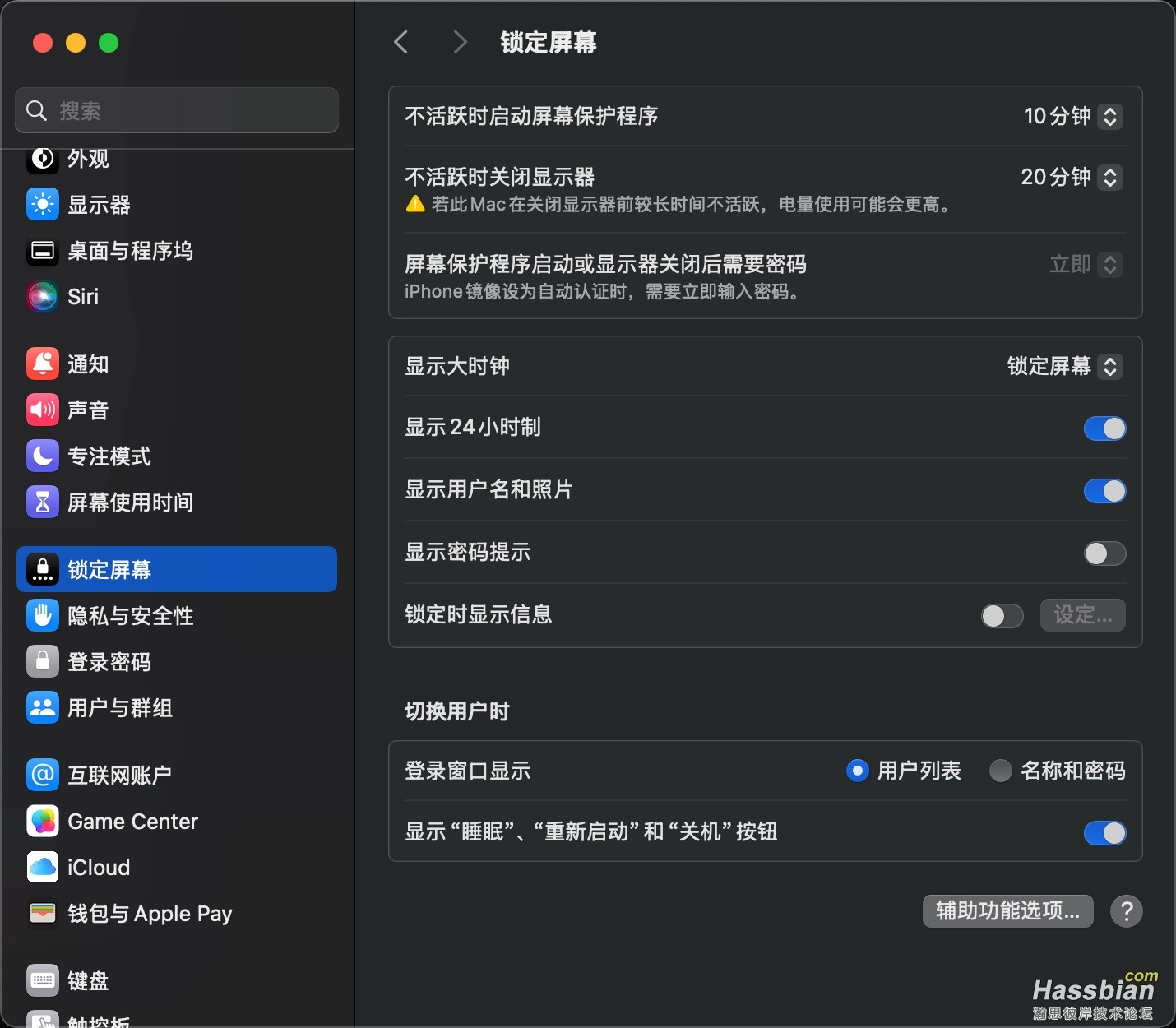Screen dimensions: 1176x1028
Task: Click 辅助功能选项... button
Action: coord(1008,911)
